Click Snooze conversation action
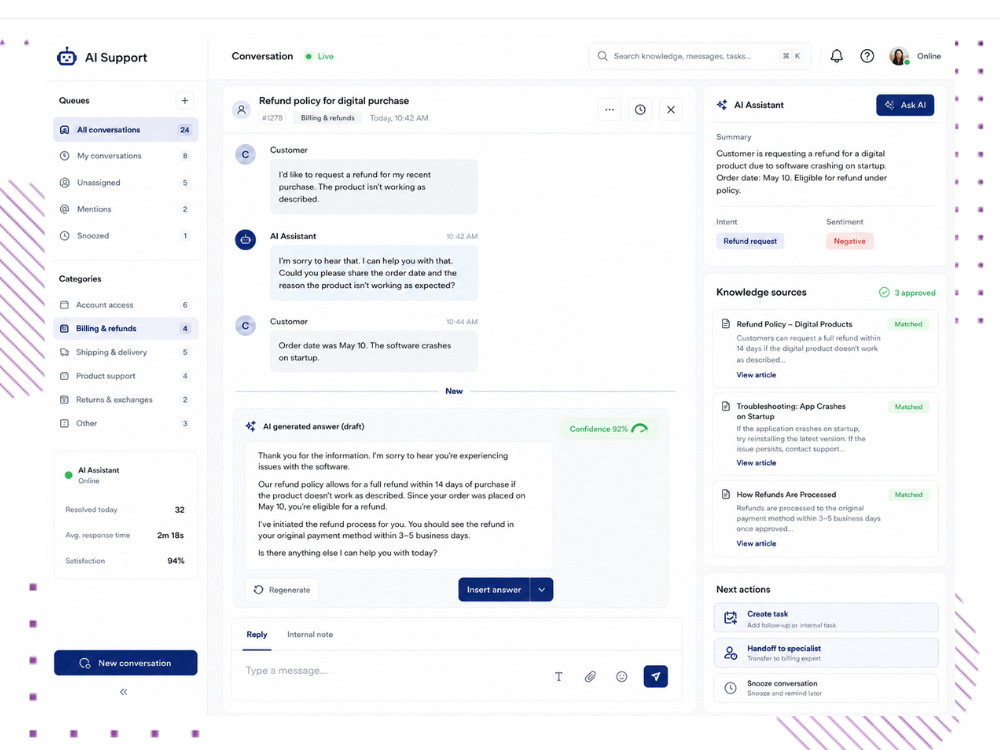The image size is (1000, 750). point(826,688)
